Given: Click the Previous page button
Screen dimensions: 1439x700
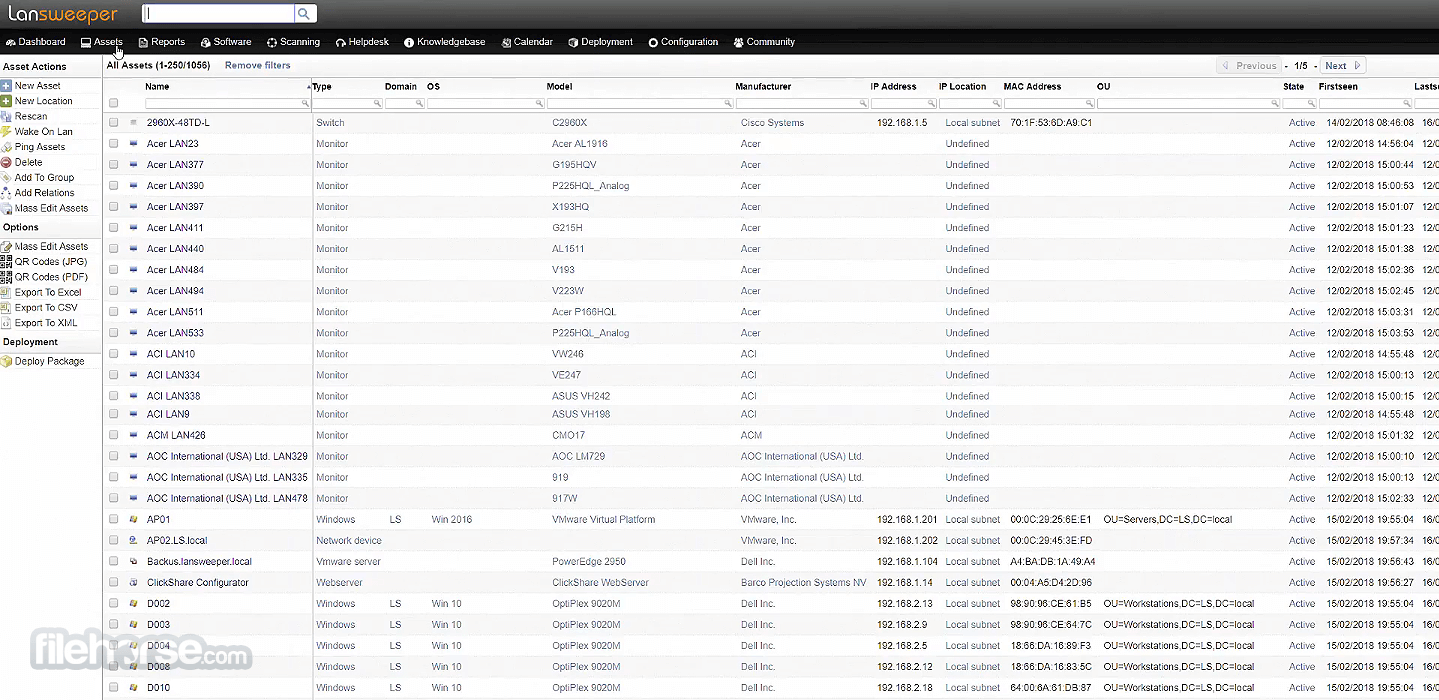Looking at the screenshot, I should 1248,66.
